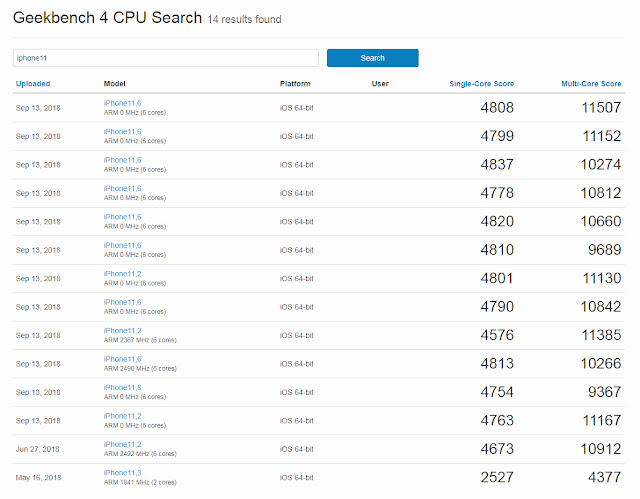Select the multi-core score 10912

(601, 449)
